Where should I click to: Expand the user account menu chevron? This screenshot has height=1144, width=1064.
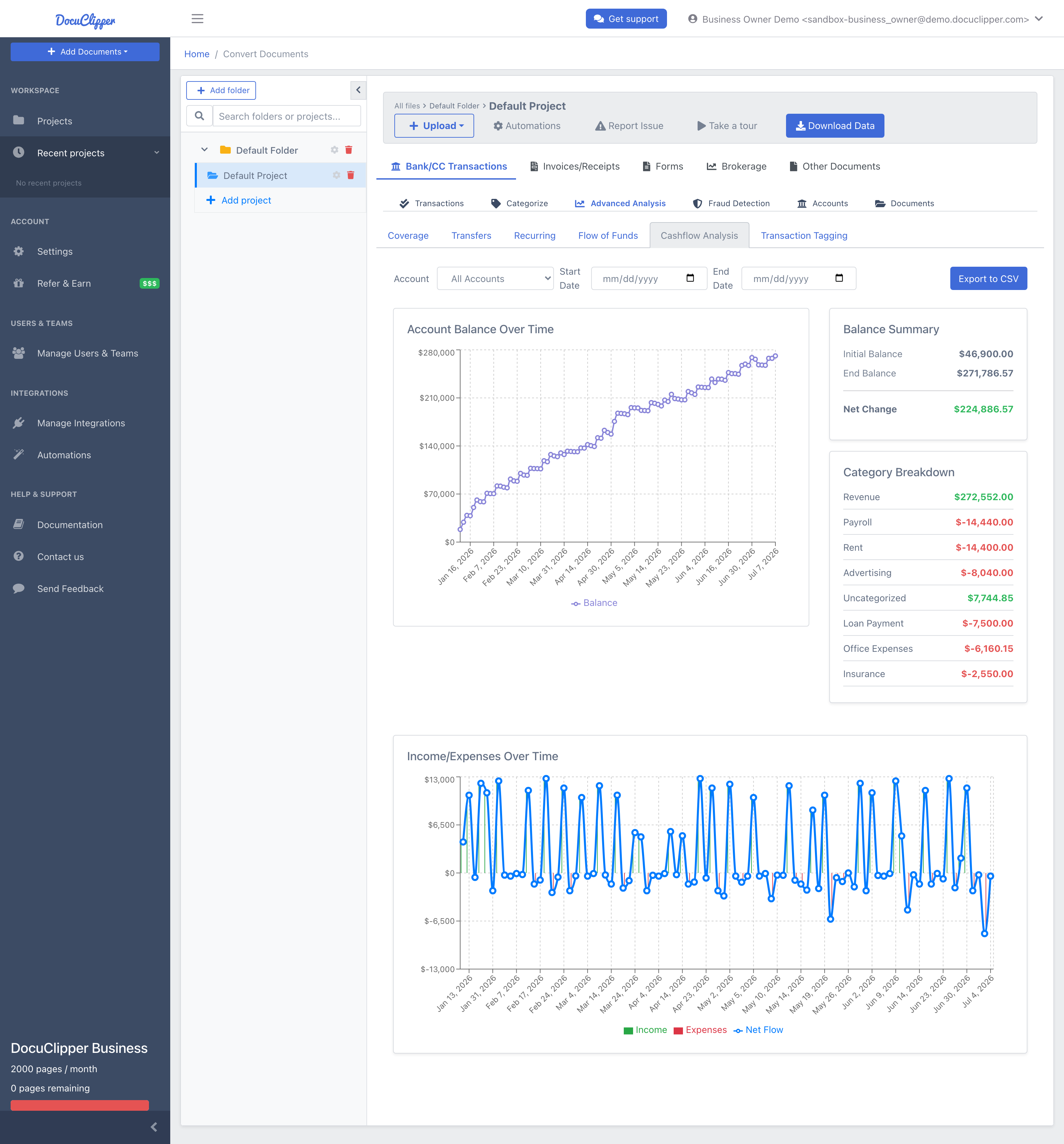click(1039, 18)
